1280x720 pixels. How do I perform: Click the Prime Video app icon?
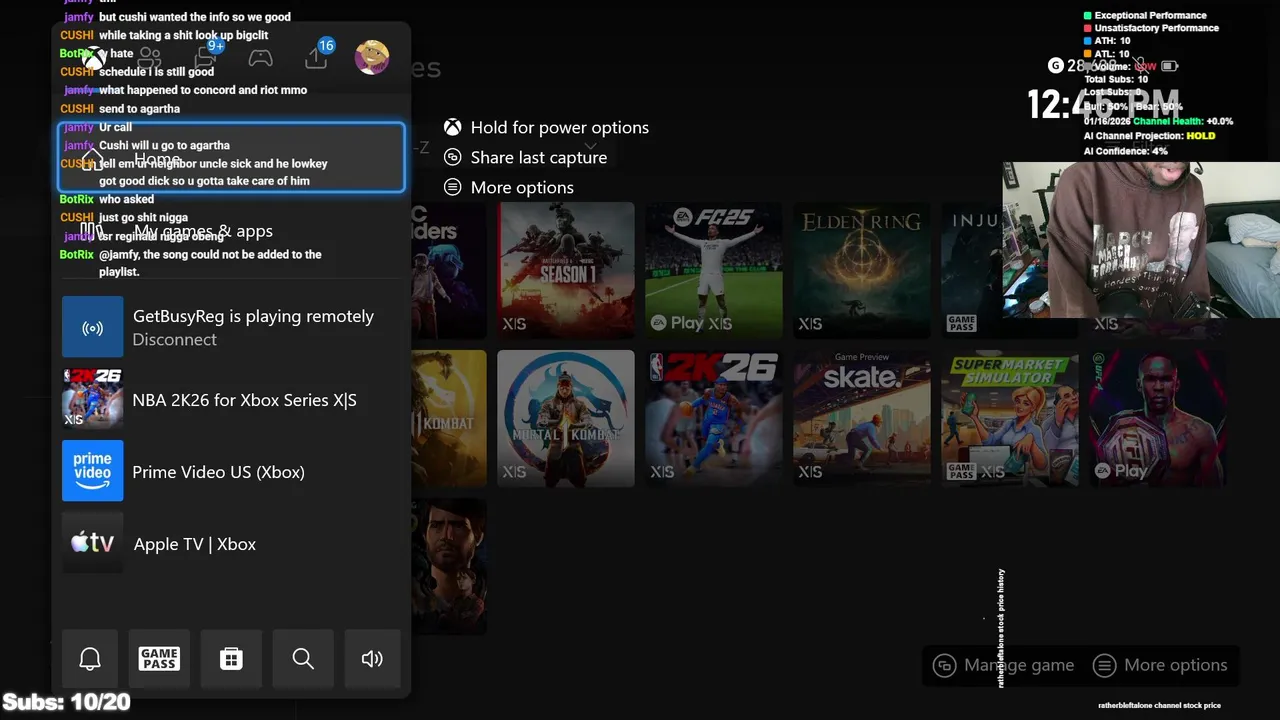click(x=93, y=471)
